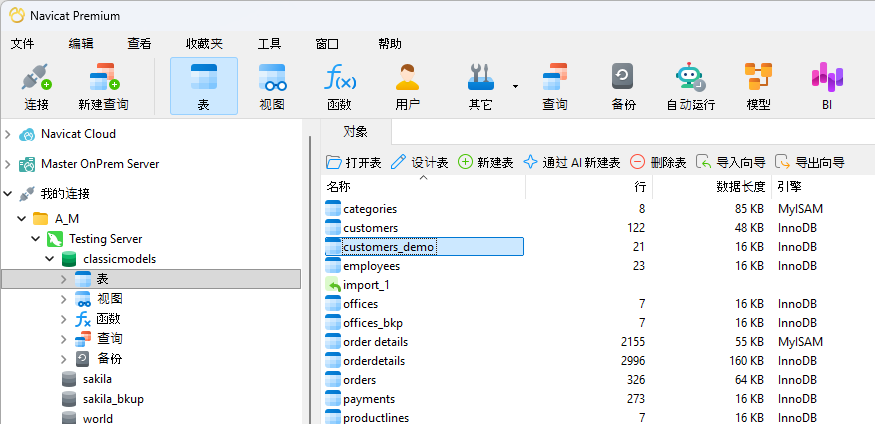Open the 导入向导 button
The width and height of the screenshot is (875, 424).
[x=730, y=162]
